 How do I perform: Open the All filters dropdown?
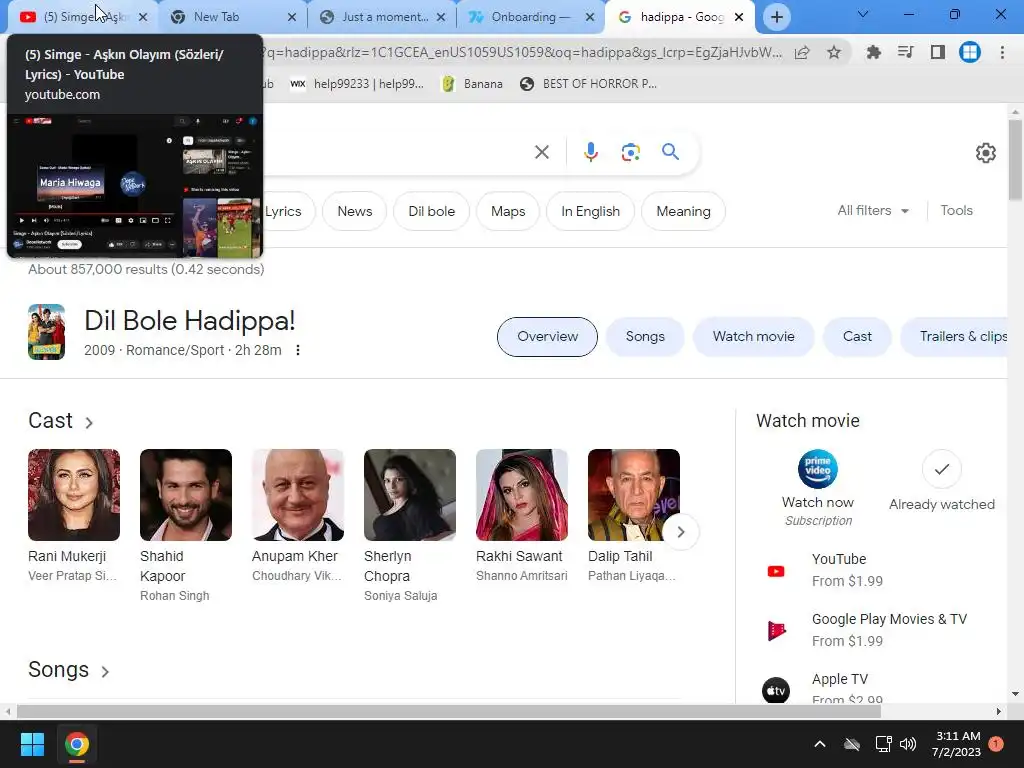click(873, 210)
